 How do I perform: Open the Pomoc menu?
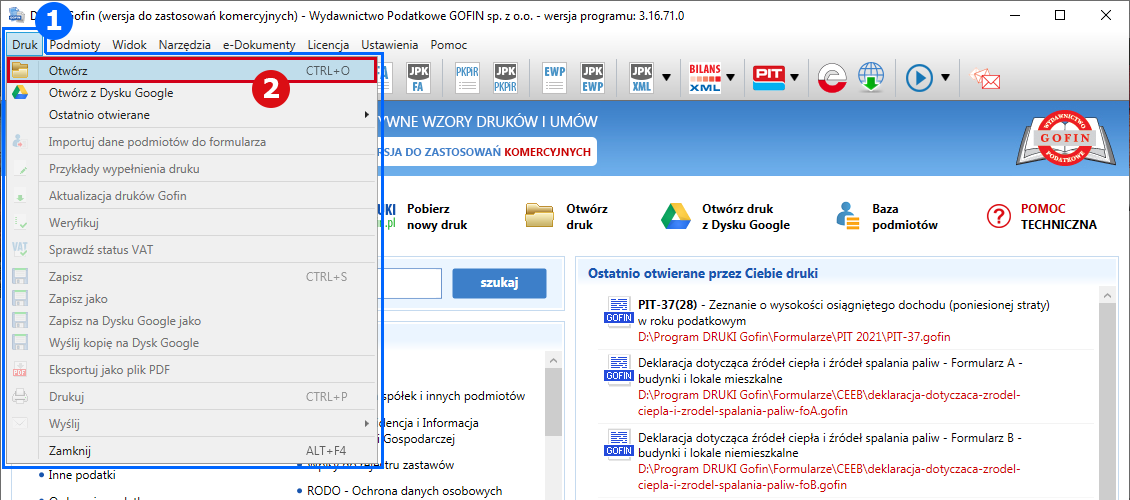point(448,45)
